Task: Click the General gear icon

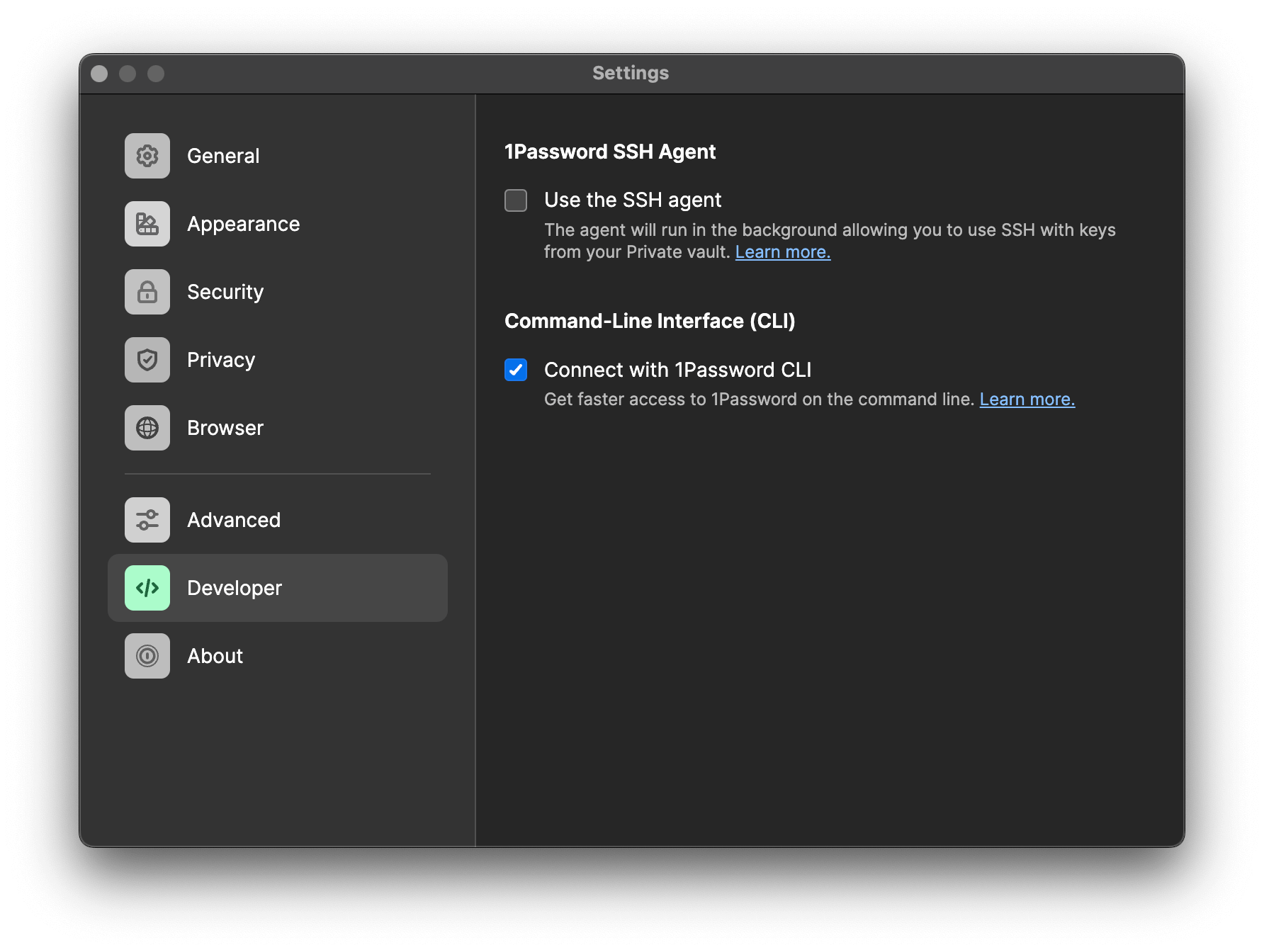Action: (147, 156)
